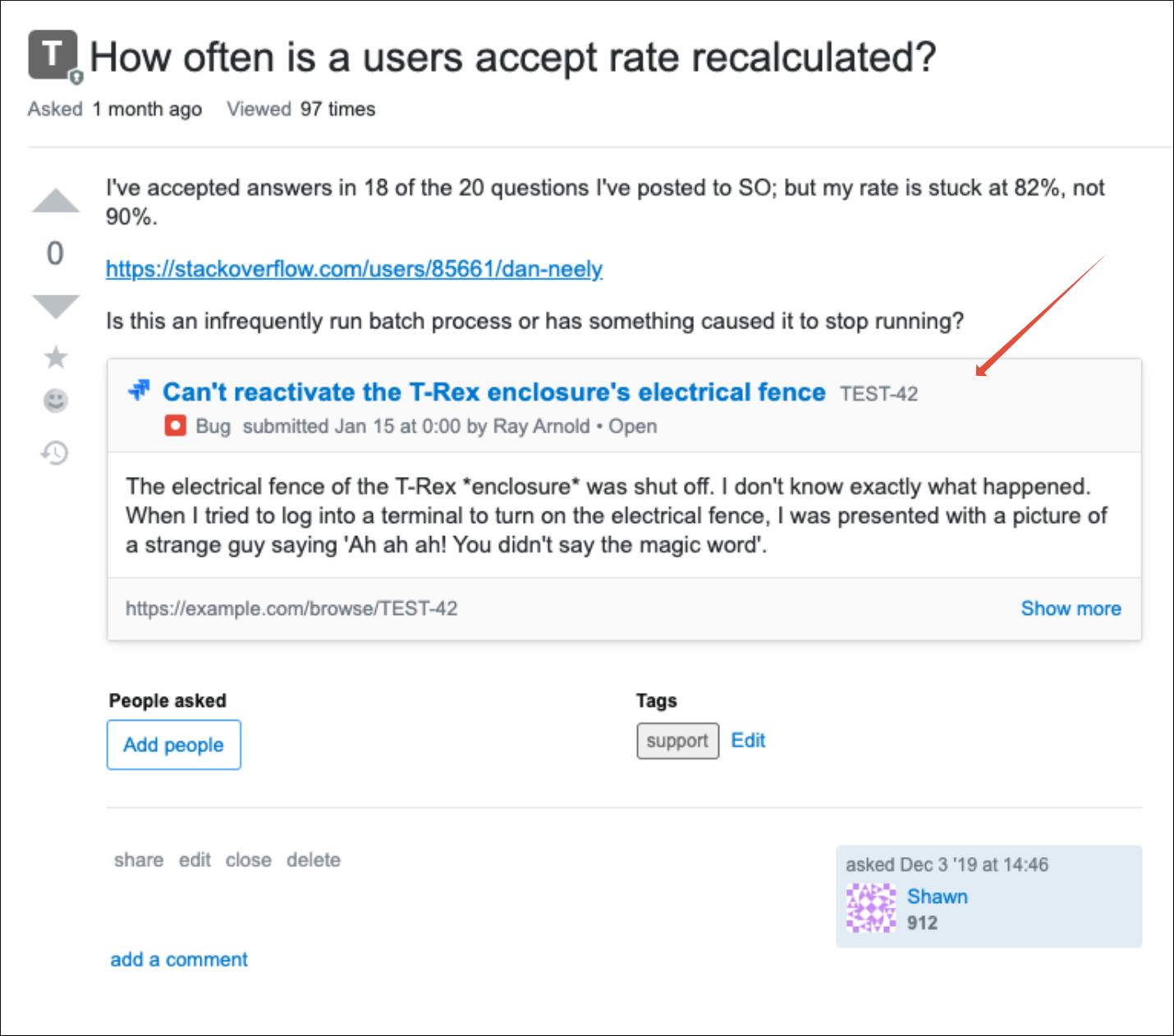
Task: Click close under the question
Action: tap(249, 860)
